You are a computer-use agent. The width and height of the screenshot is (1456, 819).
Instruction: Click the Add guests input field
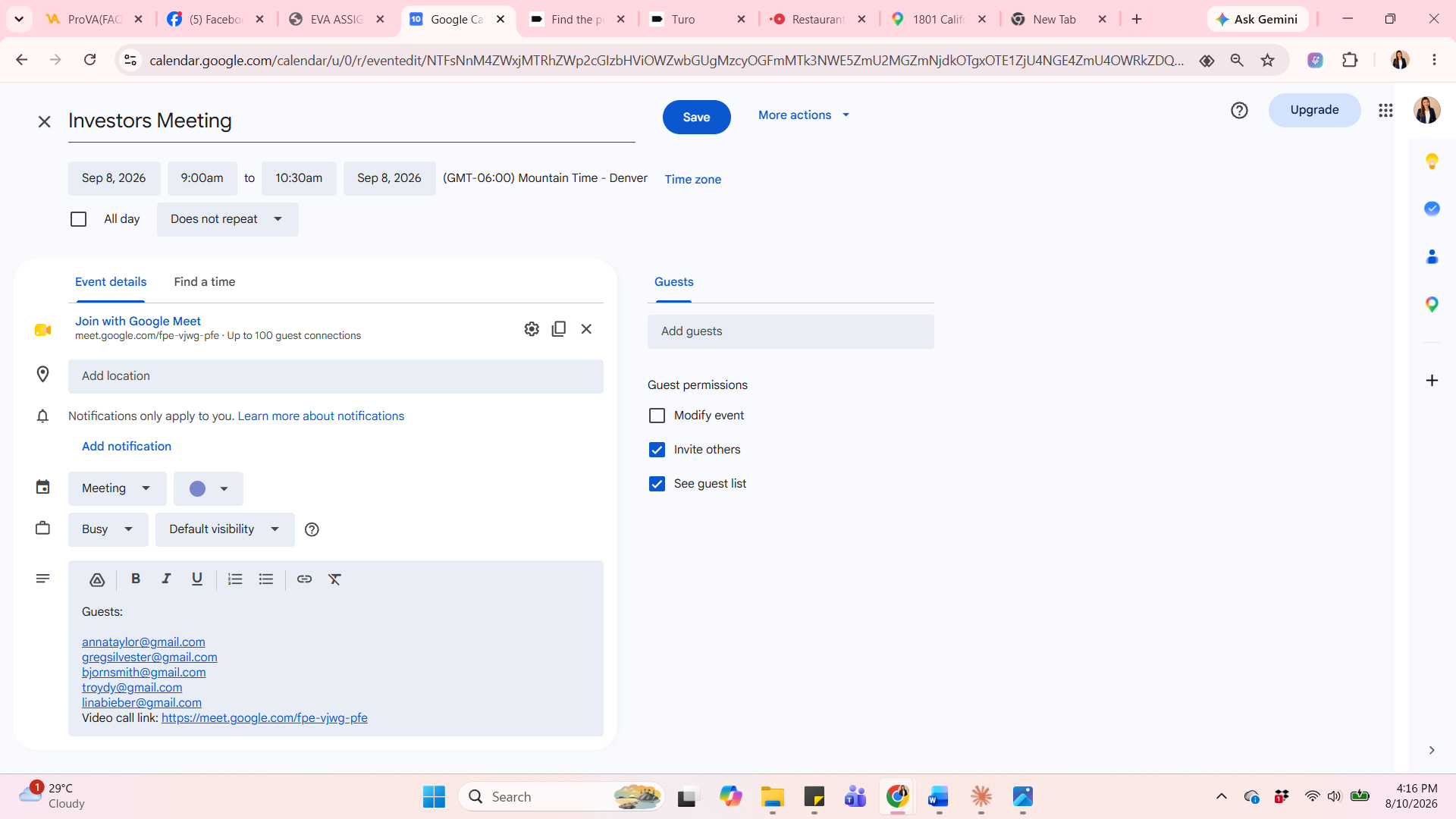pos(790,331)
